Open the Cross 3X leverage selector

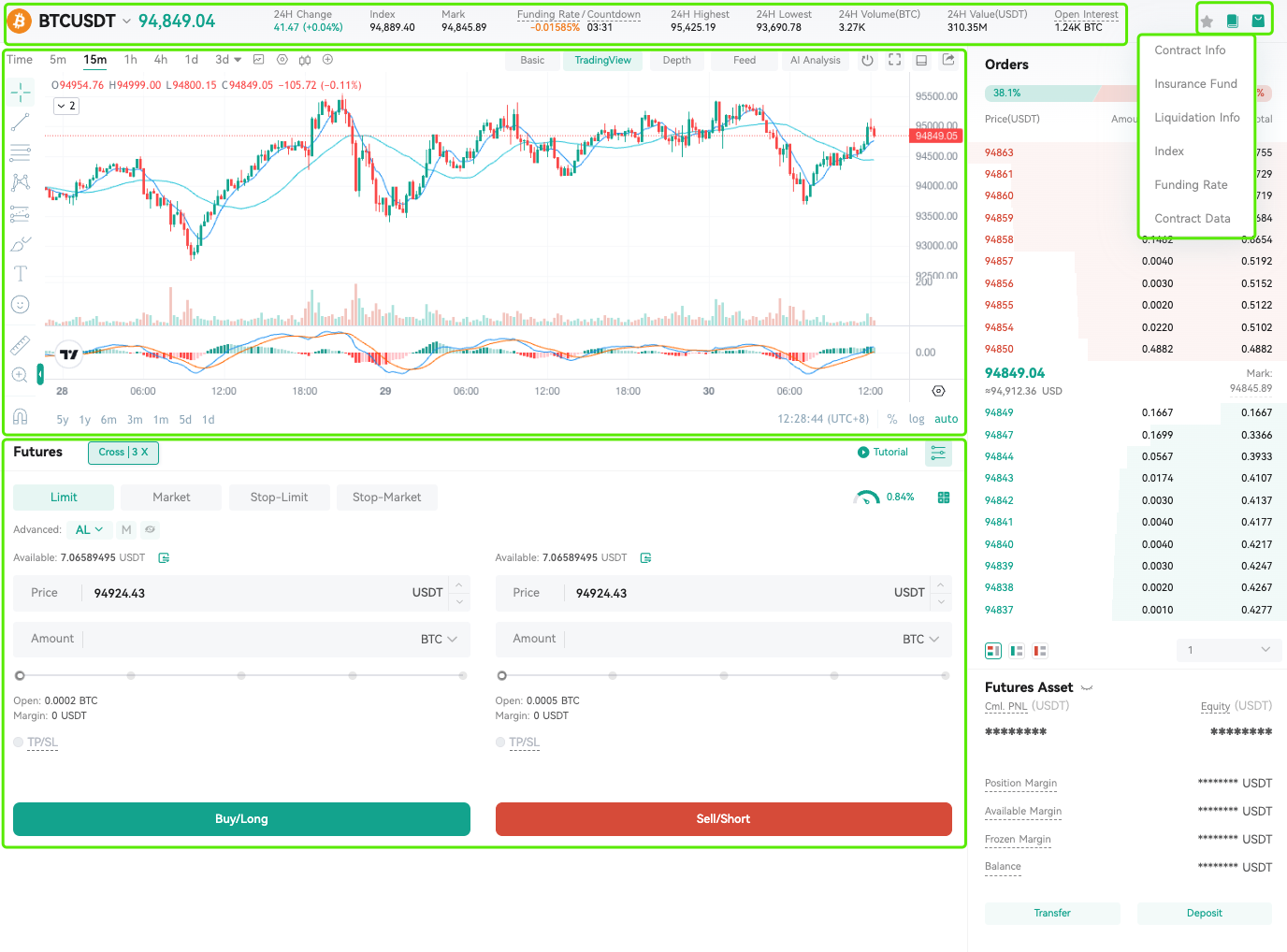pos(123,453)
